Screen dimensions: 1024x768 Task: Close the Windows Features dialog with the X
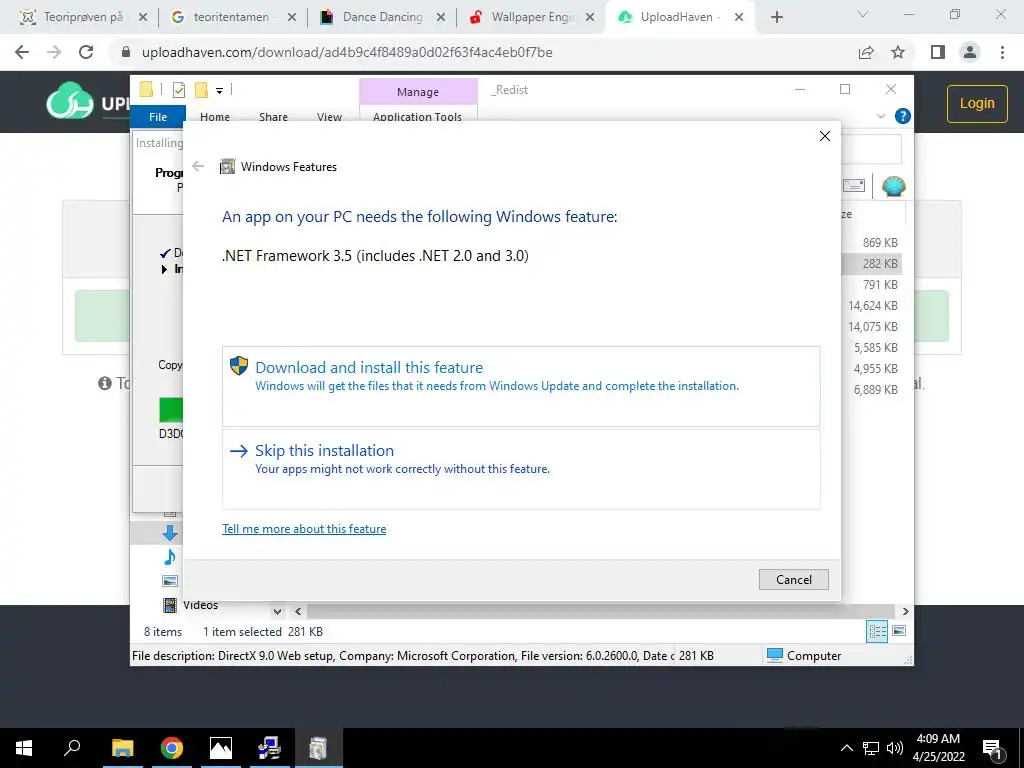[825, 136]
